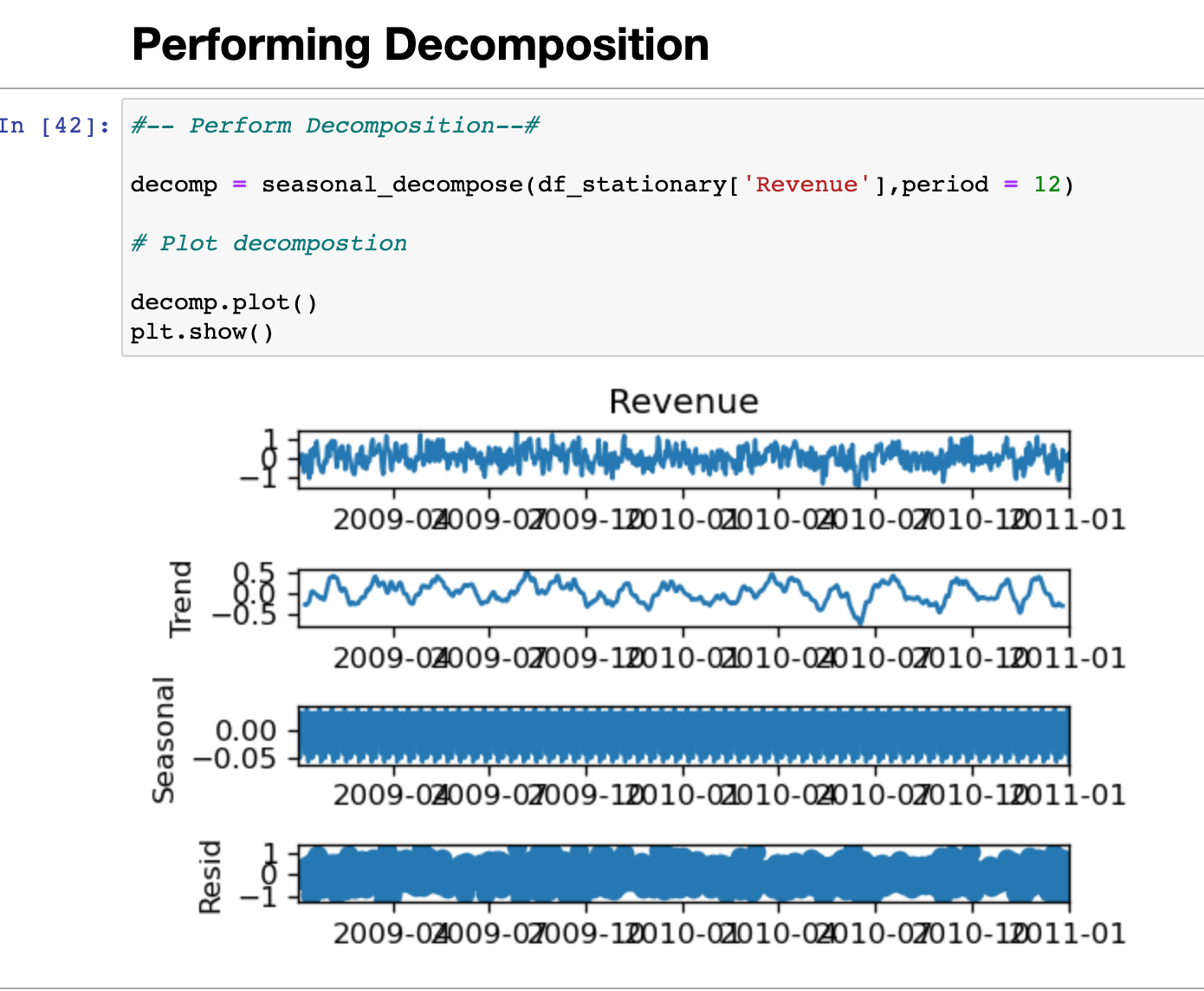Screen dimensions: 1204x991
Task: Click inside the Resid subplot
Action: click(683, 874)
